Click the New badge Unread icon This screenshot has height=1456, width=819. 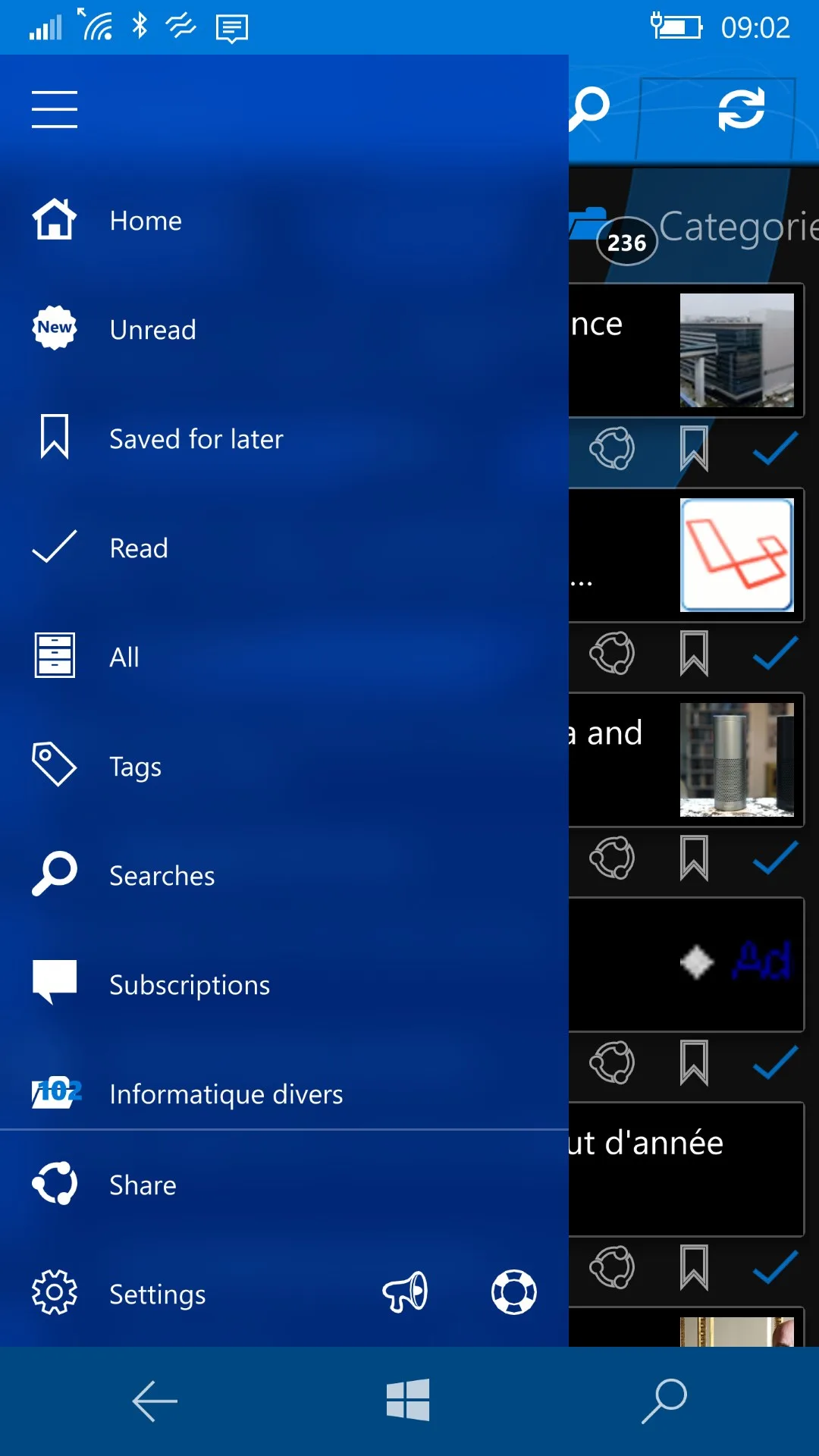click(x=55, y=328)
